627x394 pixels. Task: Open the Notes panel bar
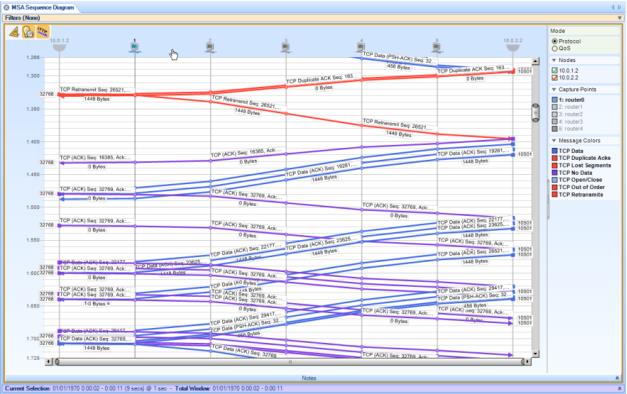[309, 378]
